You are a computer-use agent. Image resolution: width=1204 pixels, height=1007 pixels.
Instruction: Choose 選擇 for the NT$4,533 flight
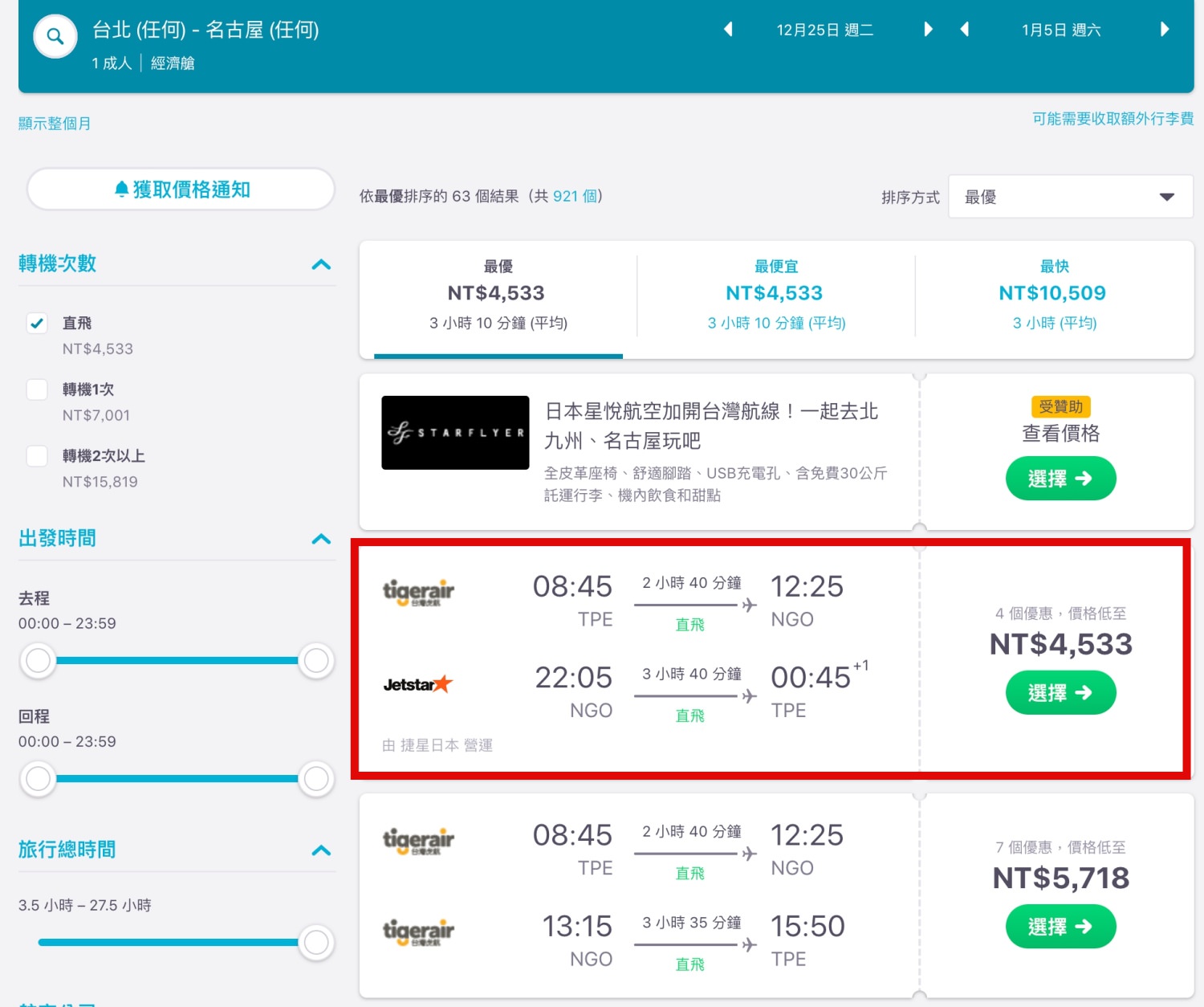coord(1060,692)
